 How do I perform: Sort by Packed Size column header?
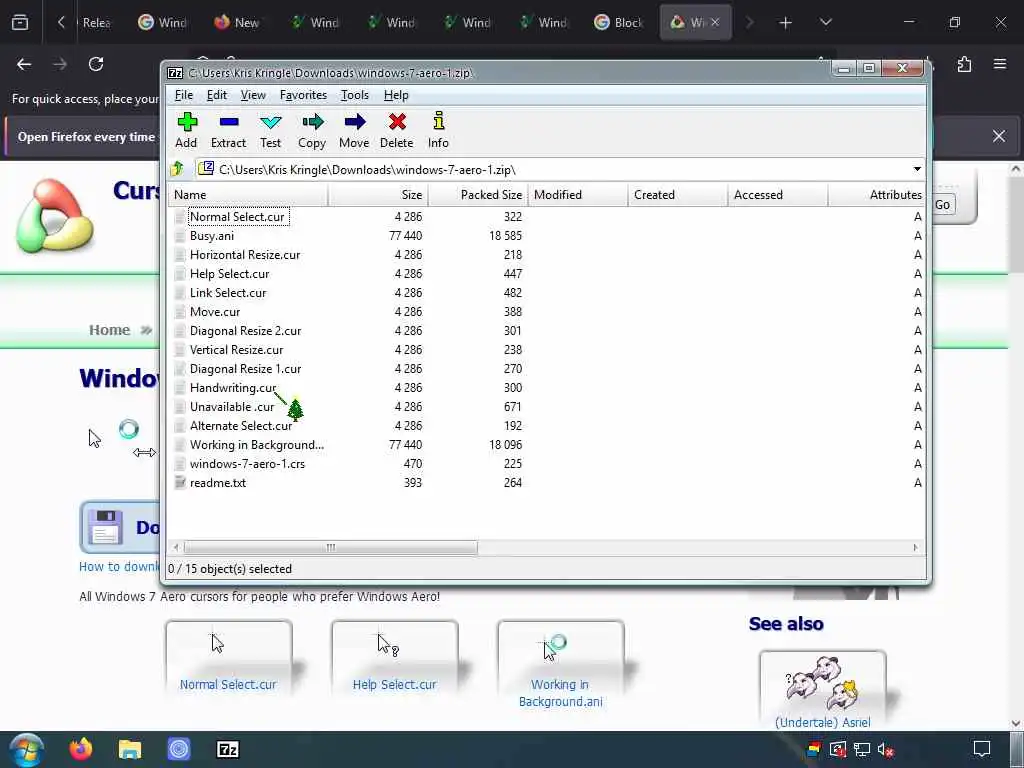(x=478, y=195)
